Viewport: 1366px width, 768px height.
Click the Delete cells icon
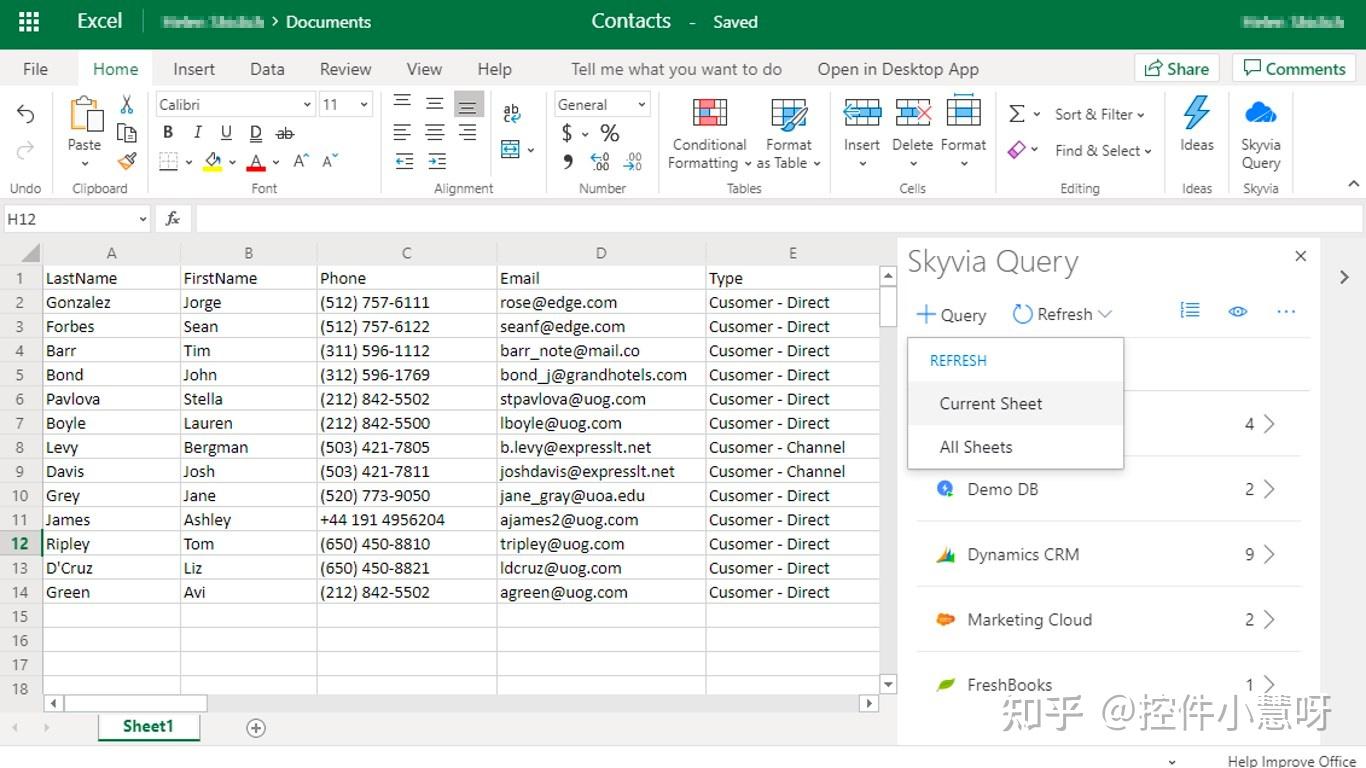tap(912, 113)
